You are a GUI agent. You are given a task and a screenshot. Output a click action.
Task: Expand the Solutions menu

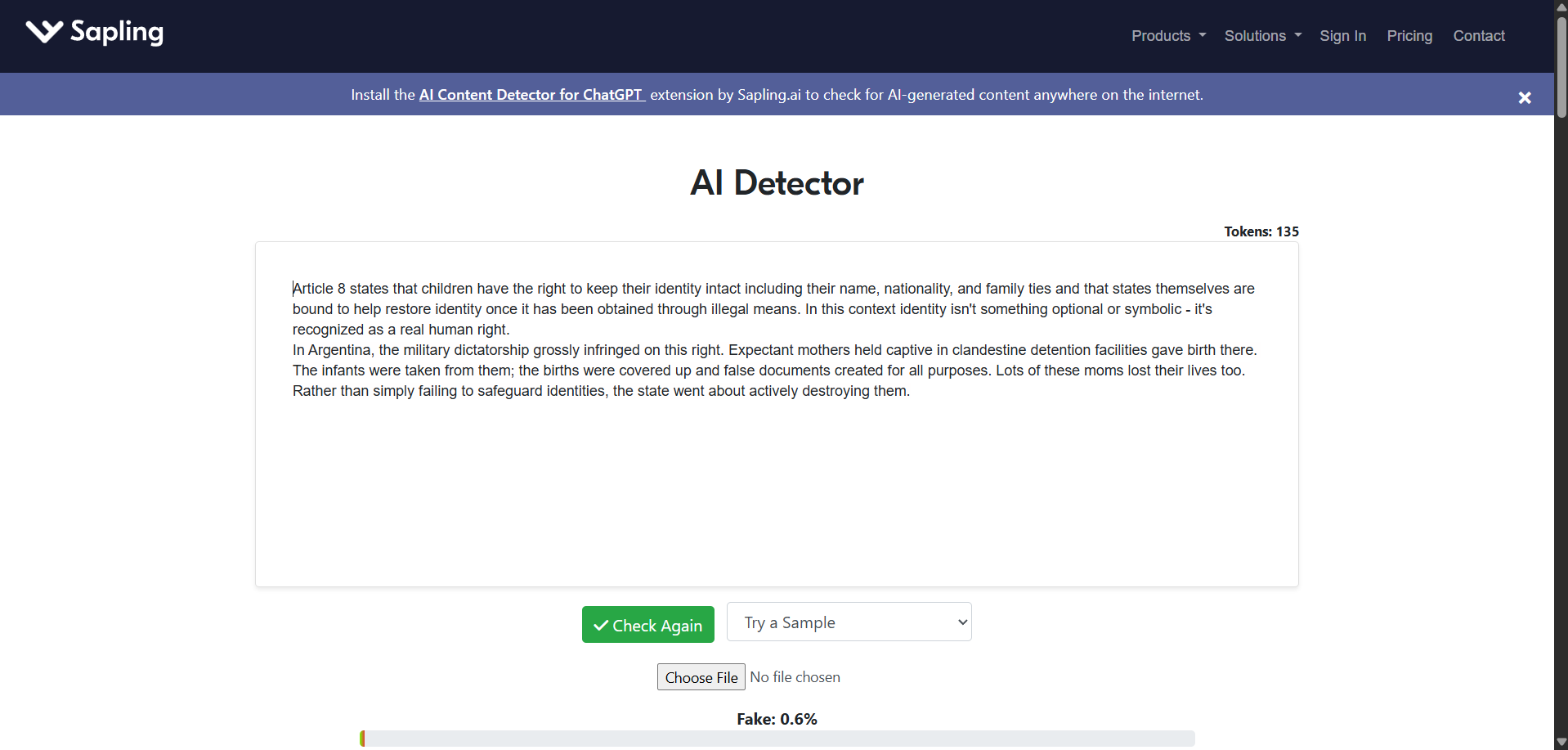pyautogui.click(x=1262, y=36)
